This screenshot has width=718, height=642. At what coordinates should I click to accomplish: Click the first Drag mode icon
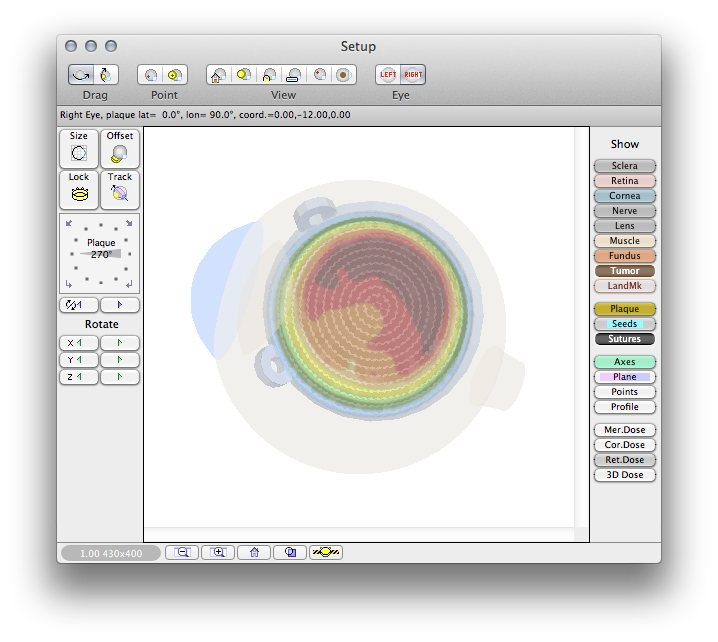[x=81, y=75]
